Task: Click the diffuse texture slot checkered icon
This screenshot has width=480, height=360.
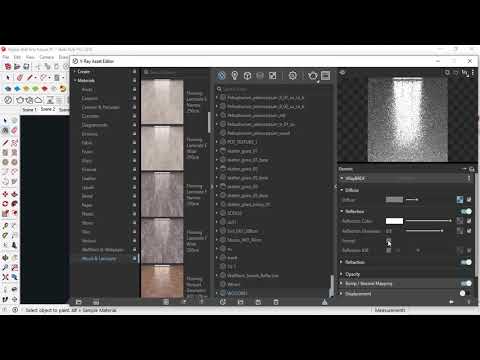Action: point(460,200)
